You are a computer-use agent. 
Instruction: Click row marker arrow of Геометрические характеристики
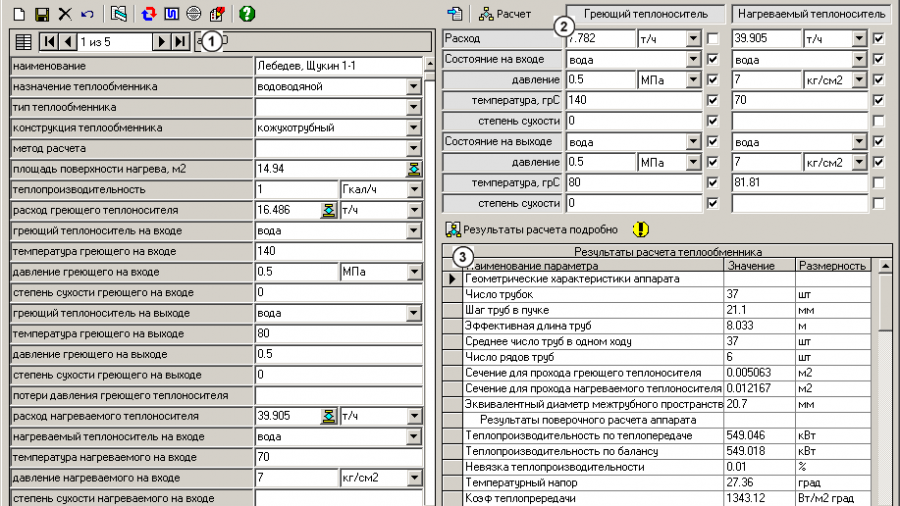click(452, 279)
